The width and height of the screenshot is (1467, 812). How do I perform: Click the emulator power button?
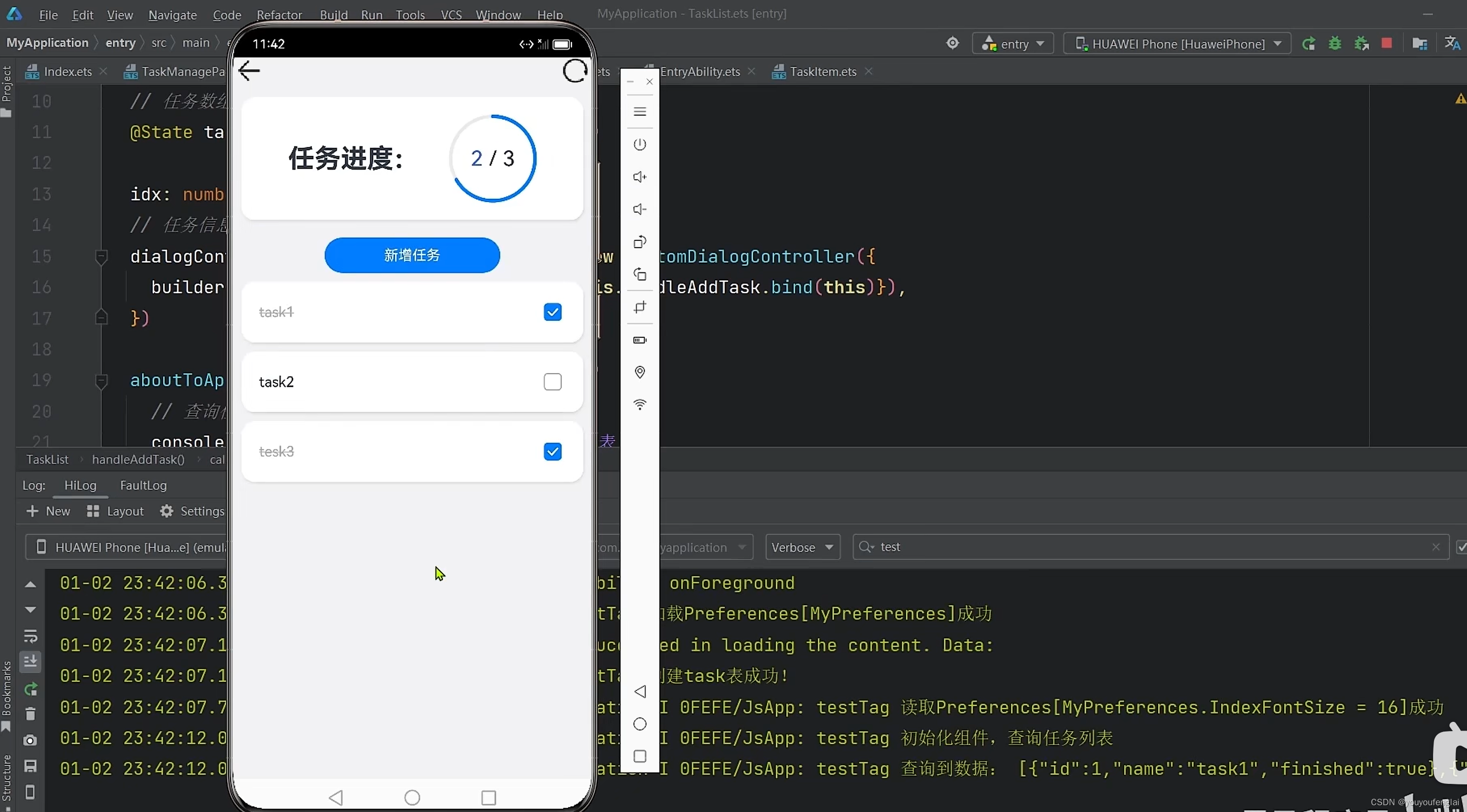pos(640,144)
